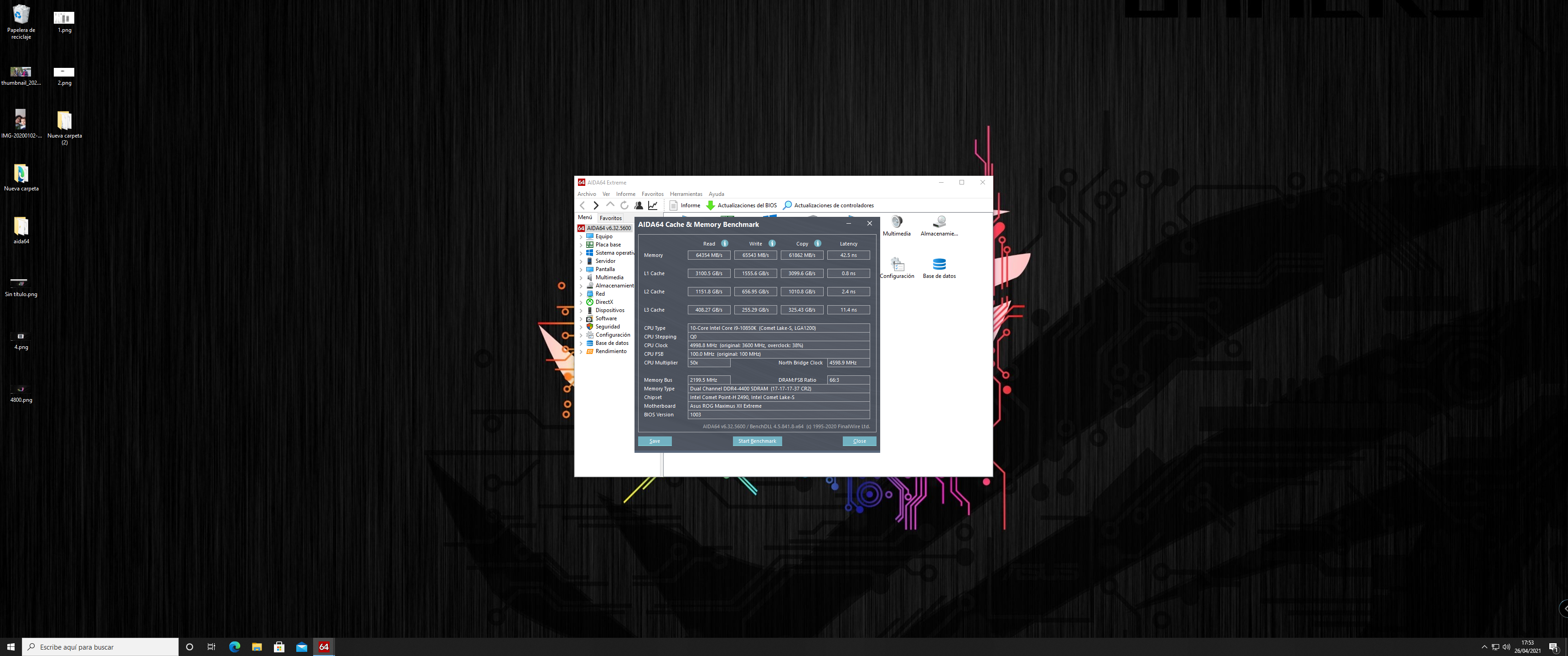Viewport: 1568px width, 656px height.
Task: Show info about Write benchmark
Action: click(772, 243)
